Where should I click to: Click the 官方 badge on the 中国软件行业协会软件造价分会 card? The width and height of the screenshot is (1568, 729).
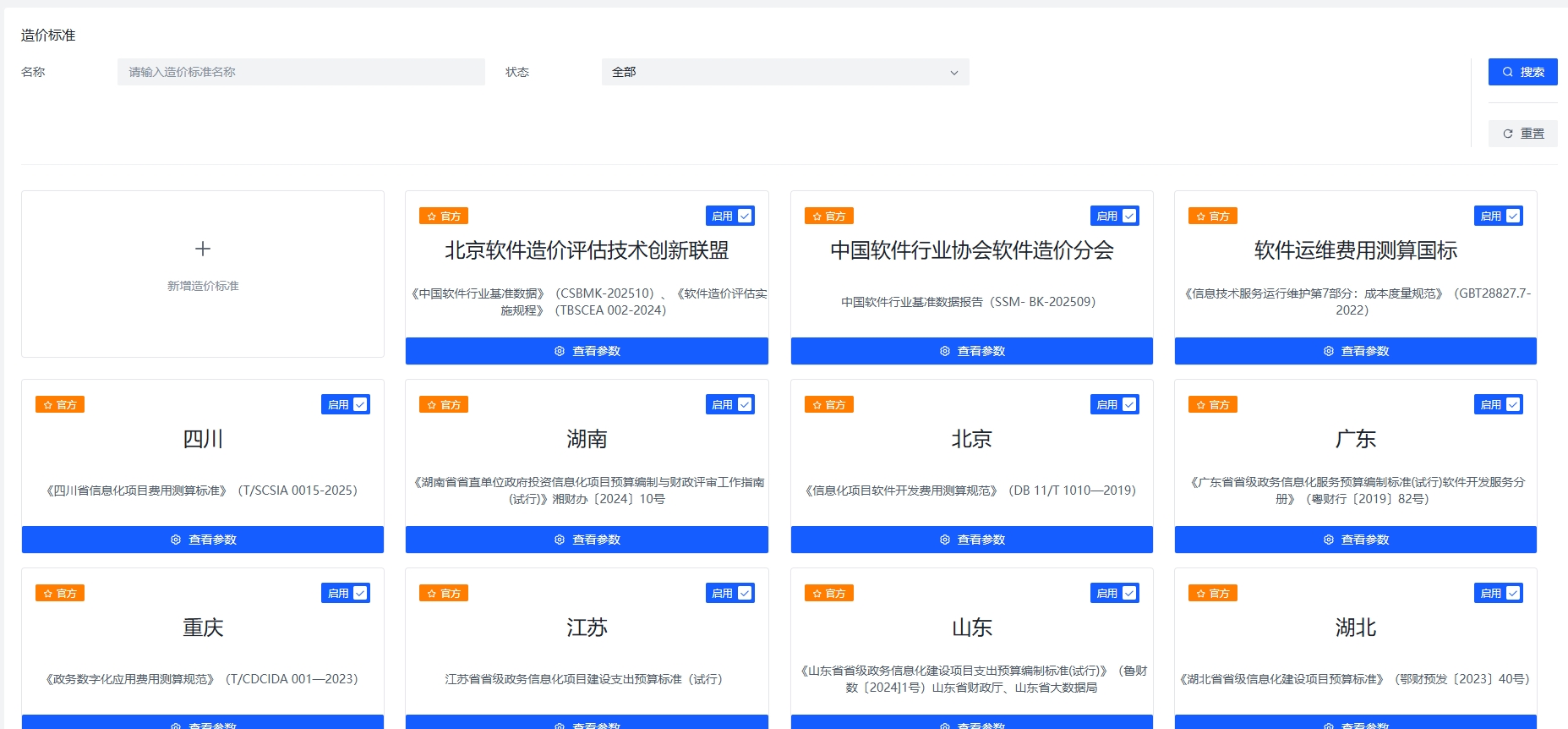coord(829,217)
